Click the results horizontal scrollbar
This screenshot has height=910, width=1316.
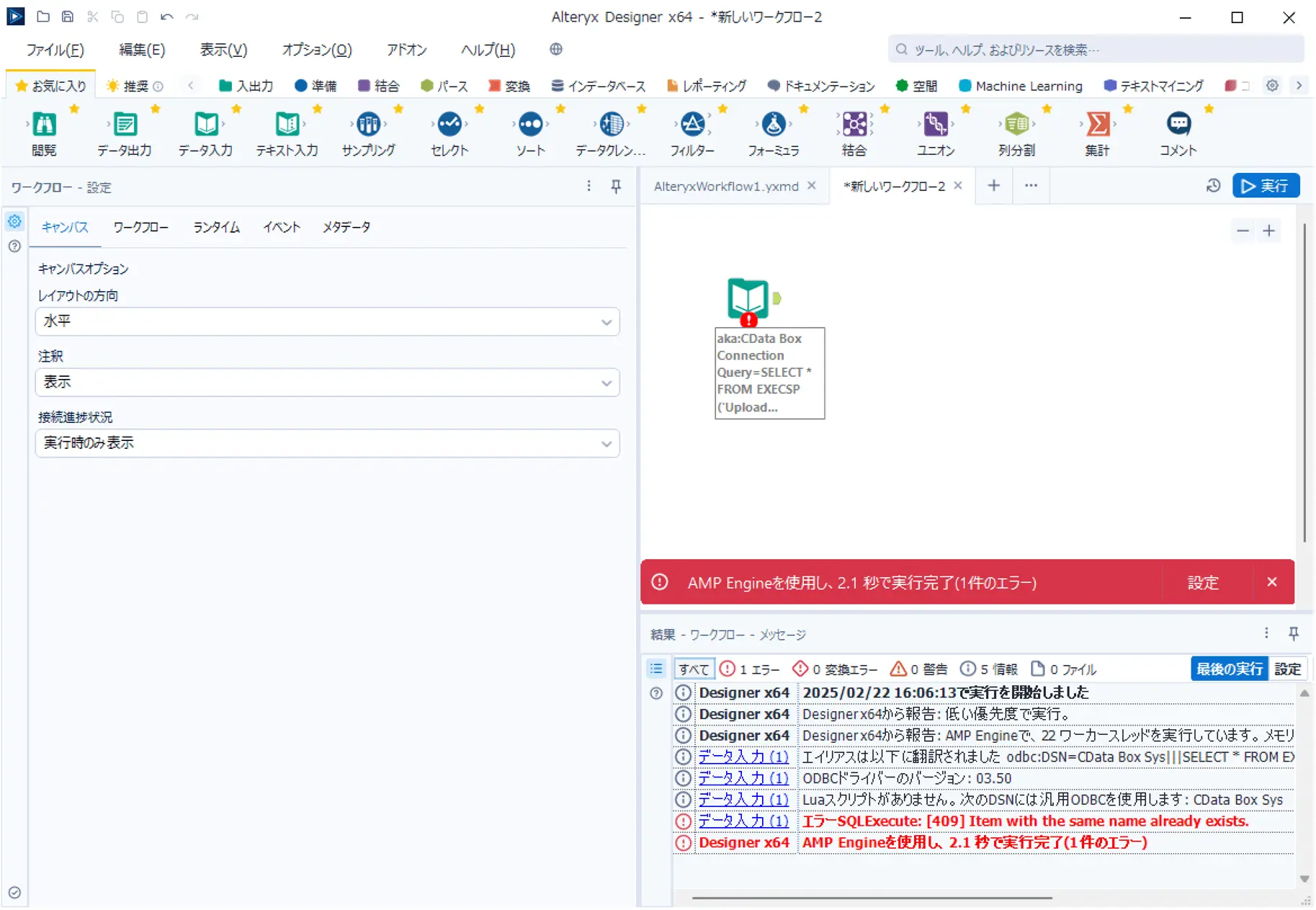[x=872, y=898]
